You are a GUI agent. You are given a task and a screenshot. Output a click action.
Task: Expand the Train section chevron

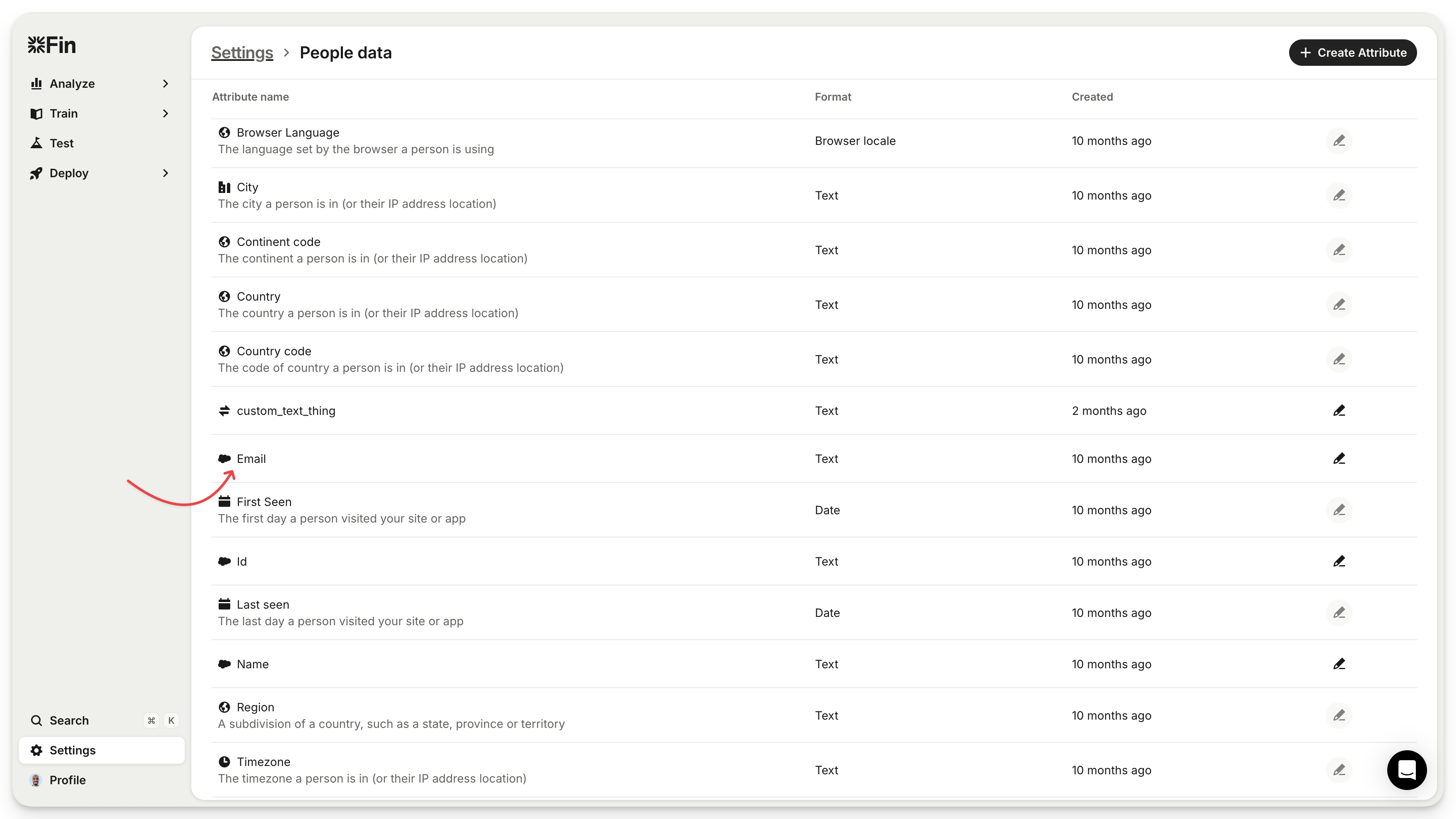[166, 113]
